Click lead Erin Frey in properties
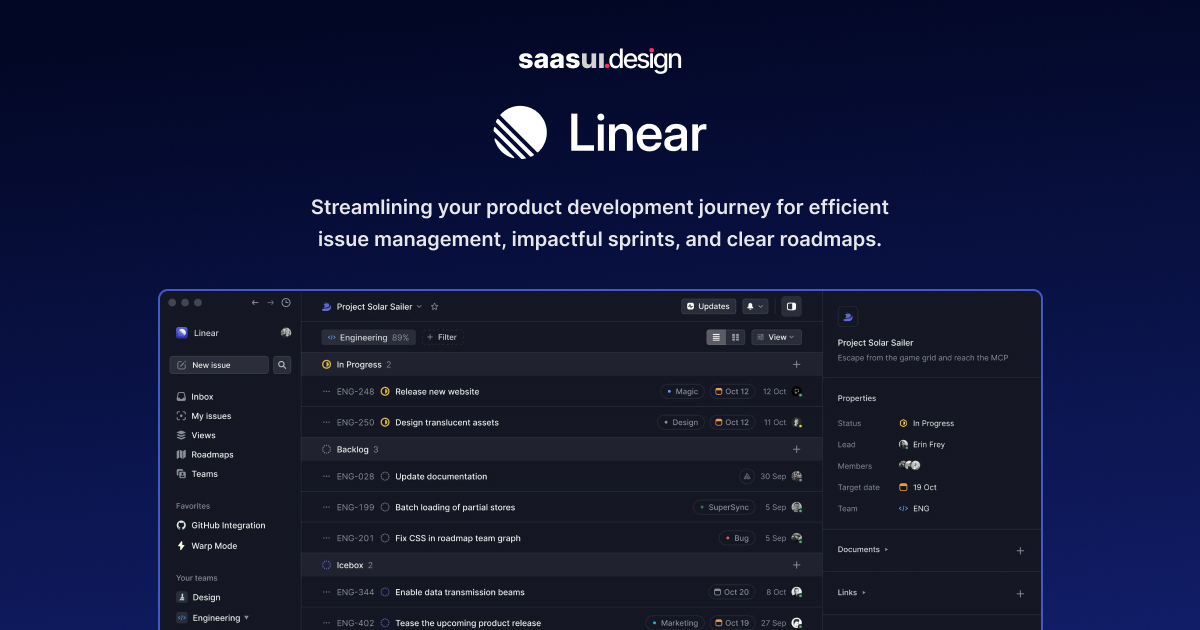 pyautogui.click(x=921, y=445)
